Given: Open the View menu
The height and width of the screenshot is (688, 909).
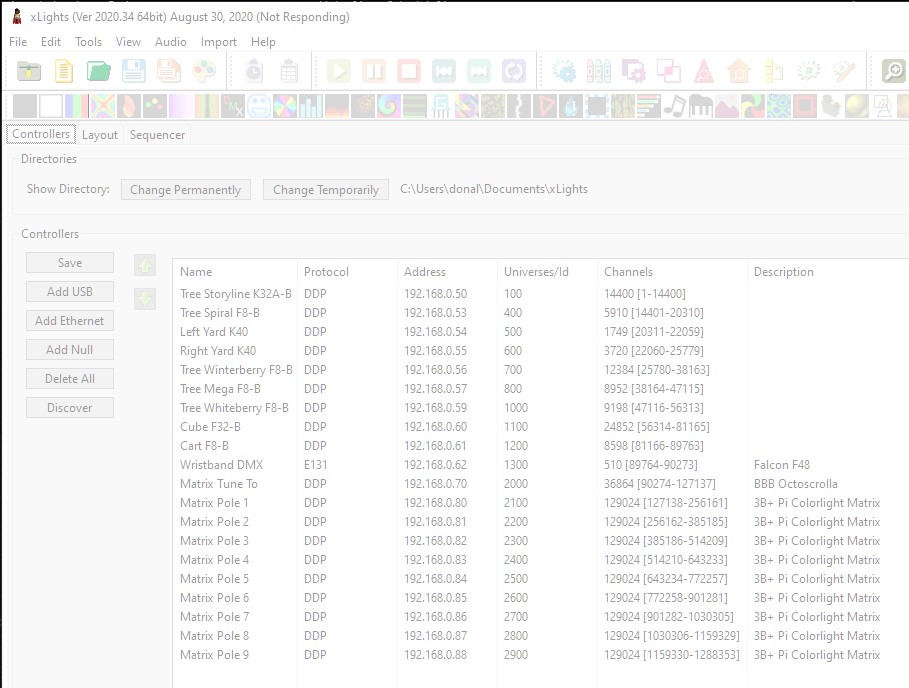Looking at the screenshot, I should coord(128,42).
